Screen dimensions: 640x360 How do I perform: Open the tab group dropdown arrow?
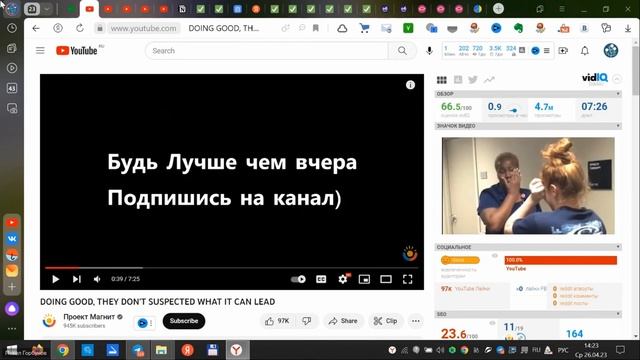pos(47,9)
